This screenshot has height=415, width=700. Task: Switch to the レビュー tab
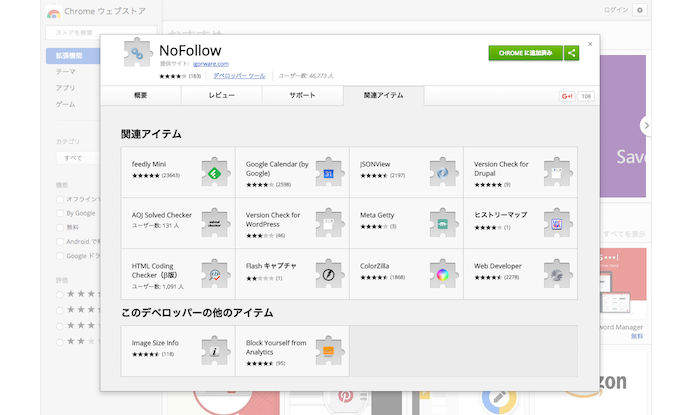(x=221, y=96)
